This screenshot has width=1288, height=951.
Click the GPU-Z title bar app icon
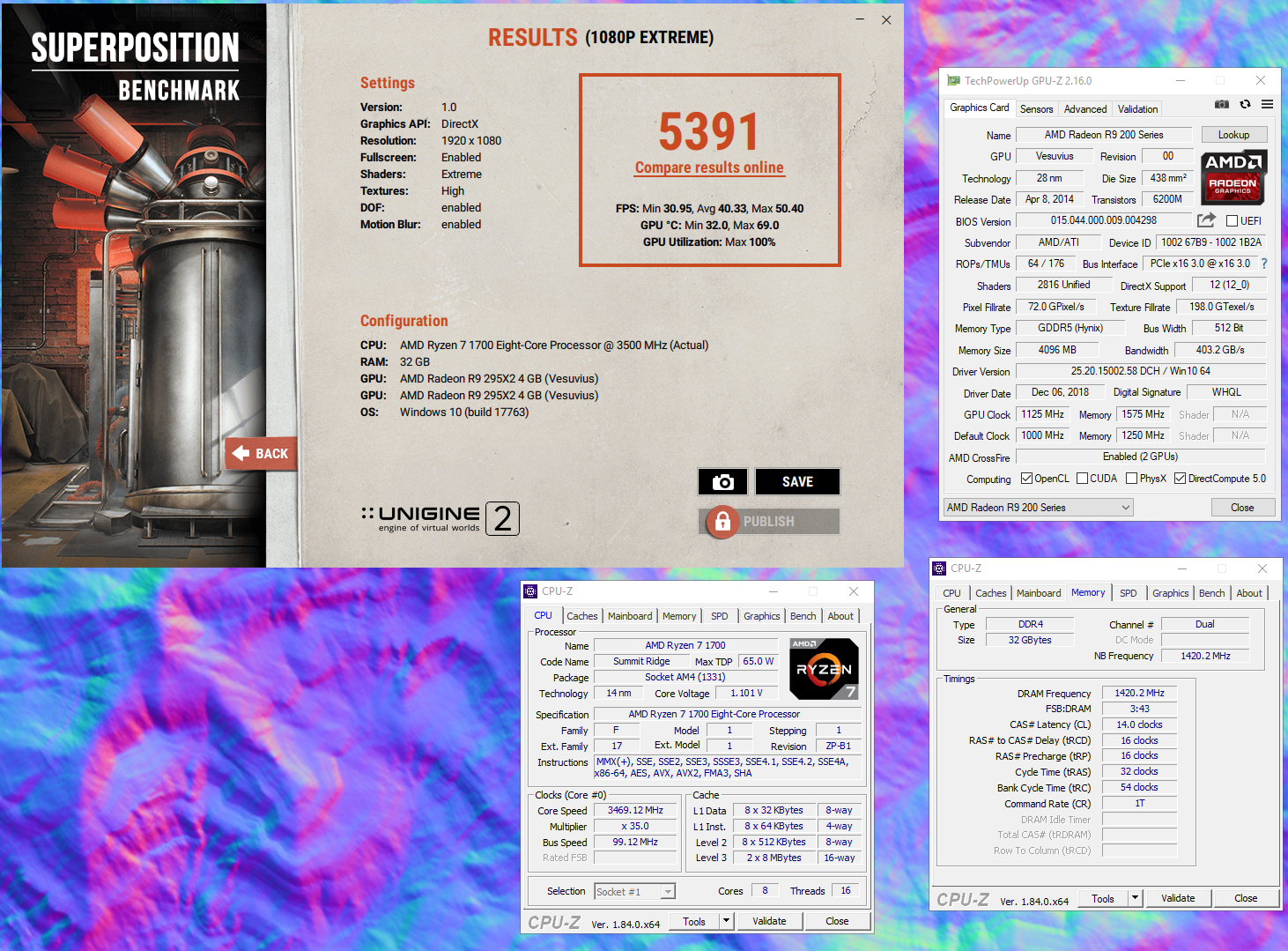coord(953,80)
